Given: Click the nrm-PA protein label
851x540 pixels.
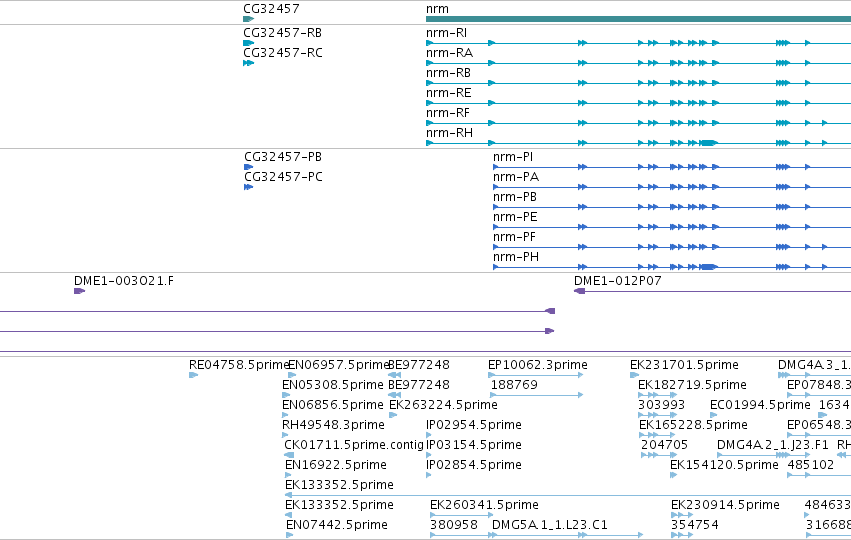Looking at the screenshot, I should (516, 177).
